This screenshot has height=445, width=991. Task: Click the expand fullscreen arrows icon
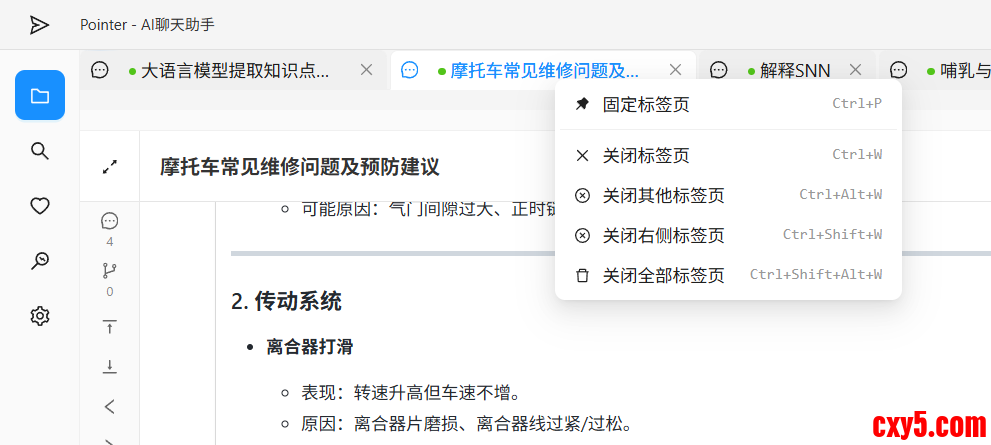click(110, 167)
